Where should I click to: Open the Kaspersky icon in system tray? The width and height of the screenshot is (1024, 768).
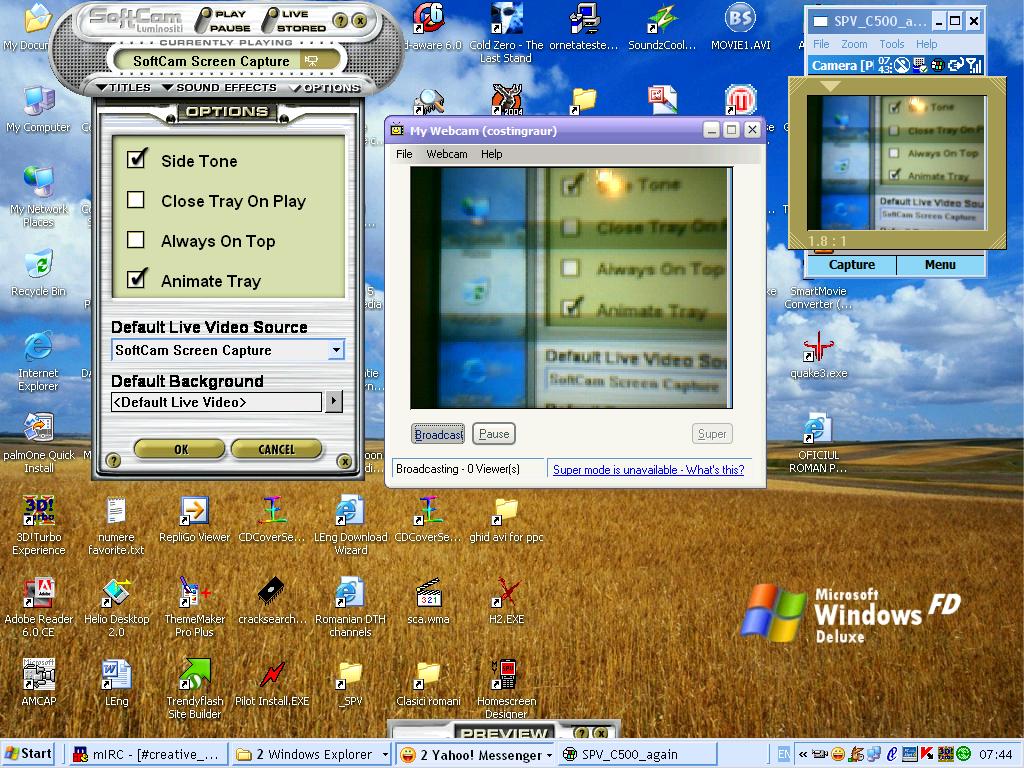926,754
